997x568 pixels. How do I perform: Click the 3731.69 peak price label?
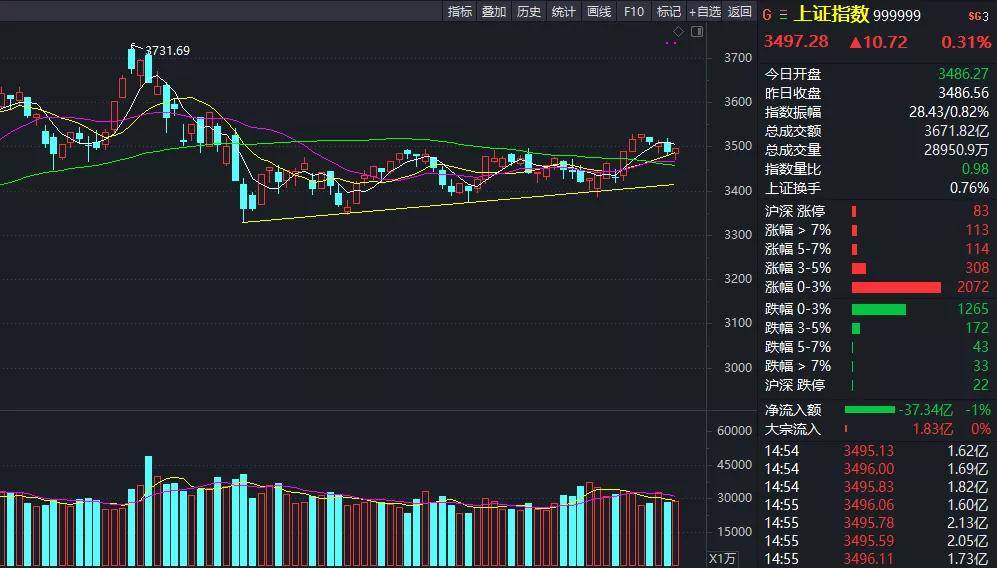click(x=167, y=51)
